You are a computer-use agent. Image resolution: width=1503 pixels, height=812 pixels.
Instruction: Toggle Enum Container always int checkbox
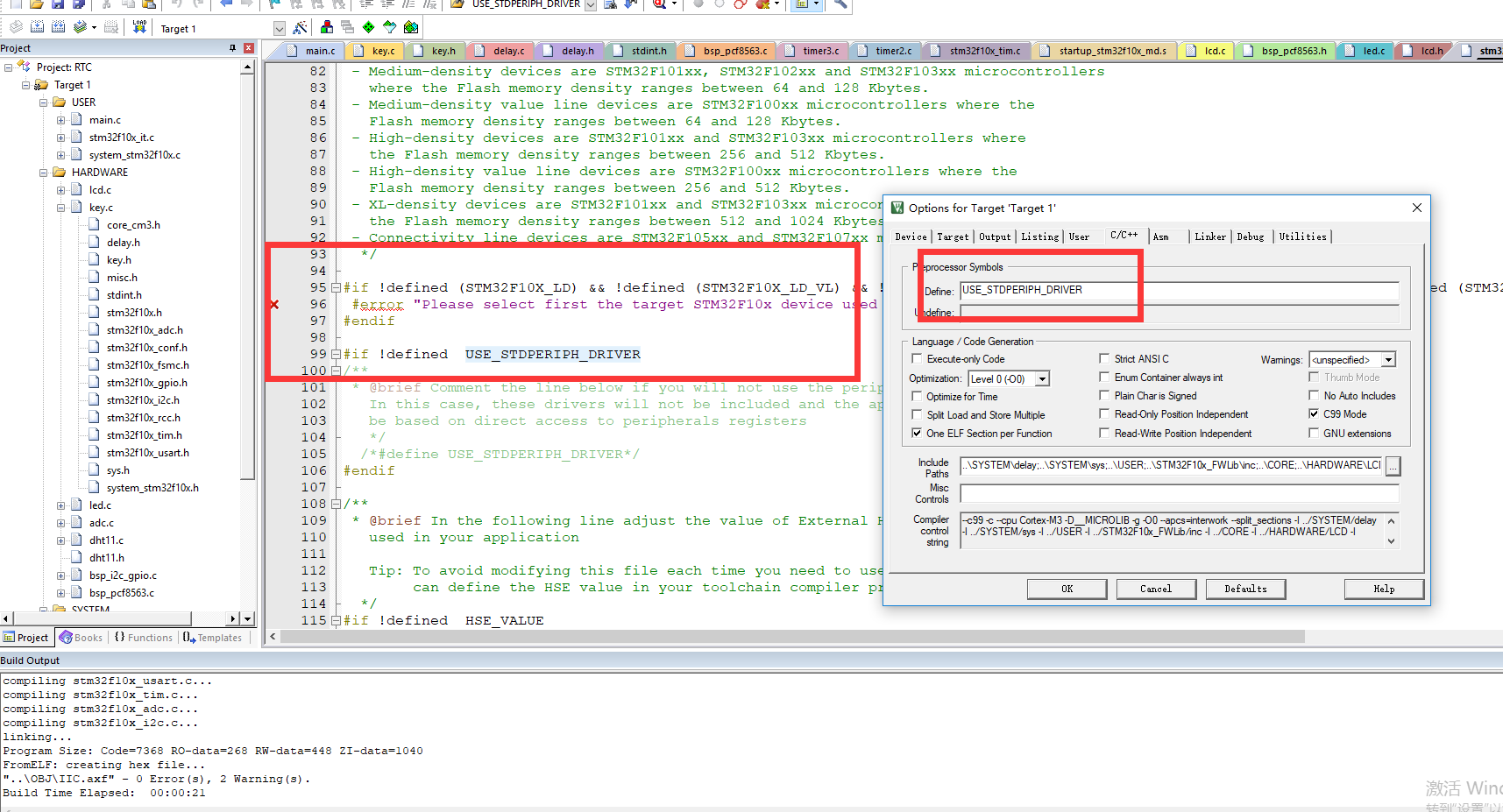point(1104,378)
